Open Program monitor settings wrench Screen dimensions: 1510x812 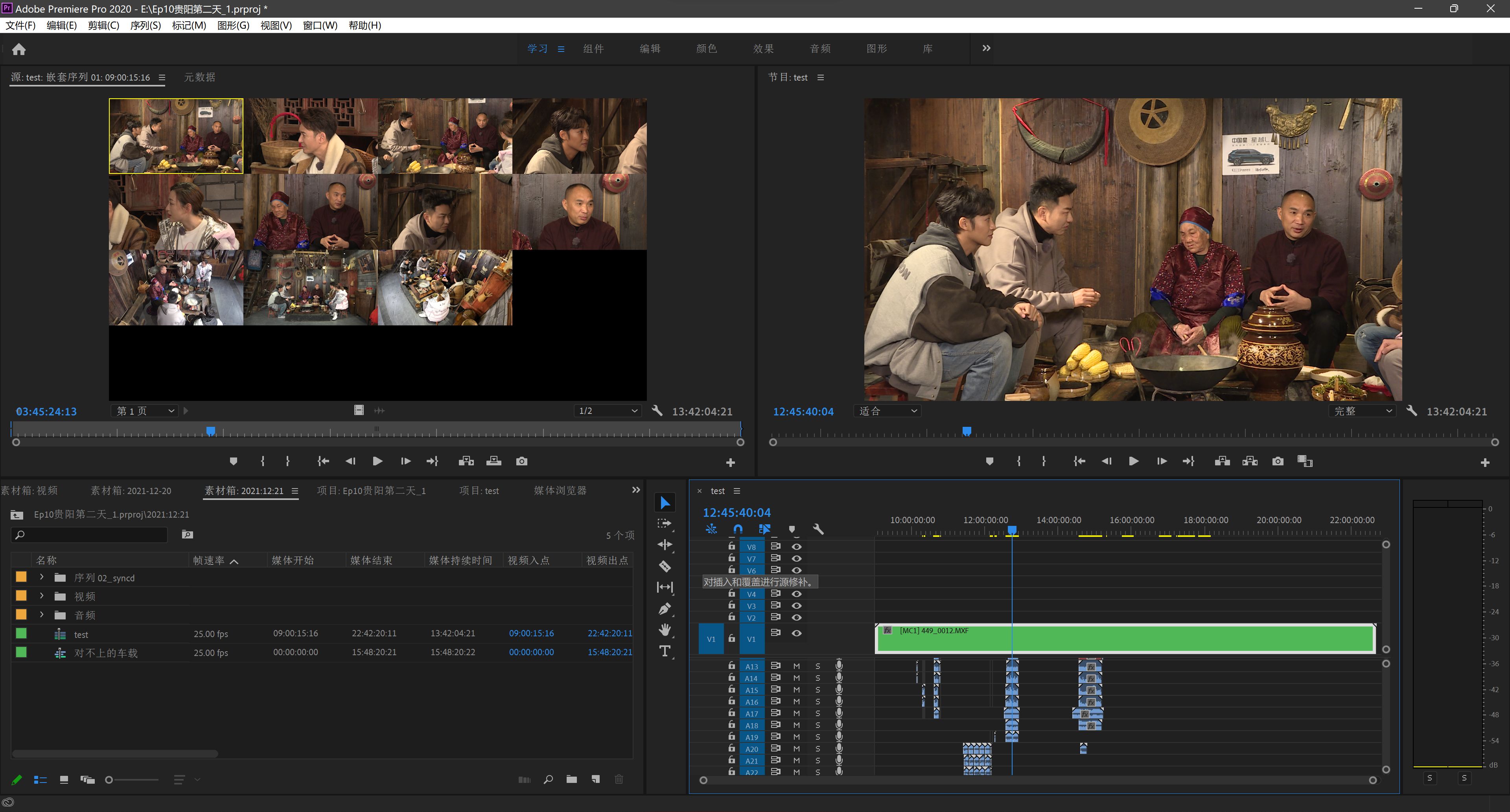coord(1412,411)
